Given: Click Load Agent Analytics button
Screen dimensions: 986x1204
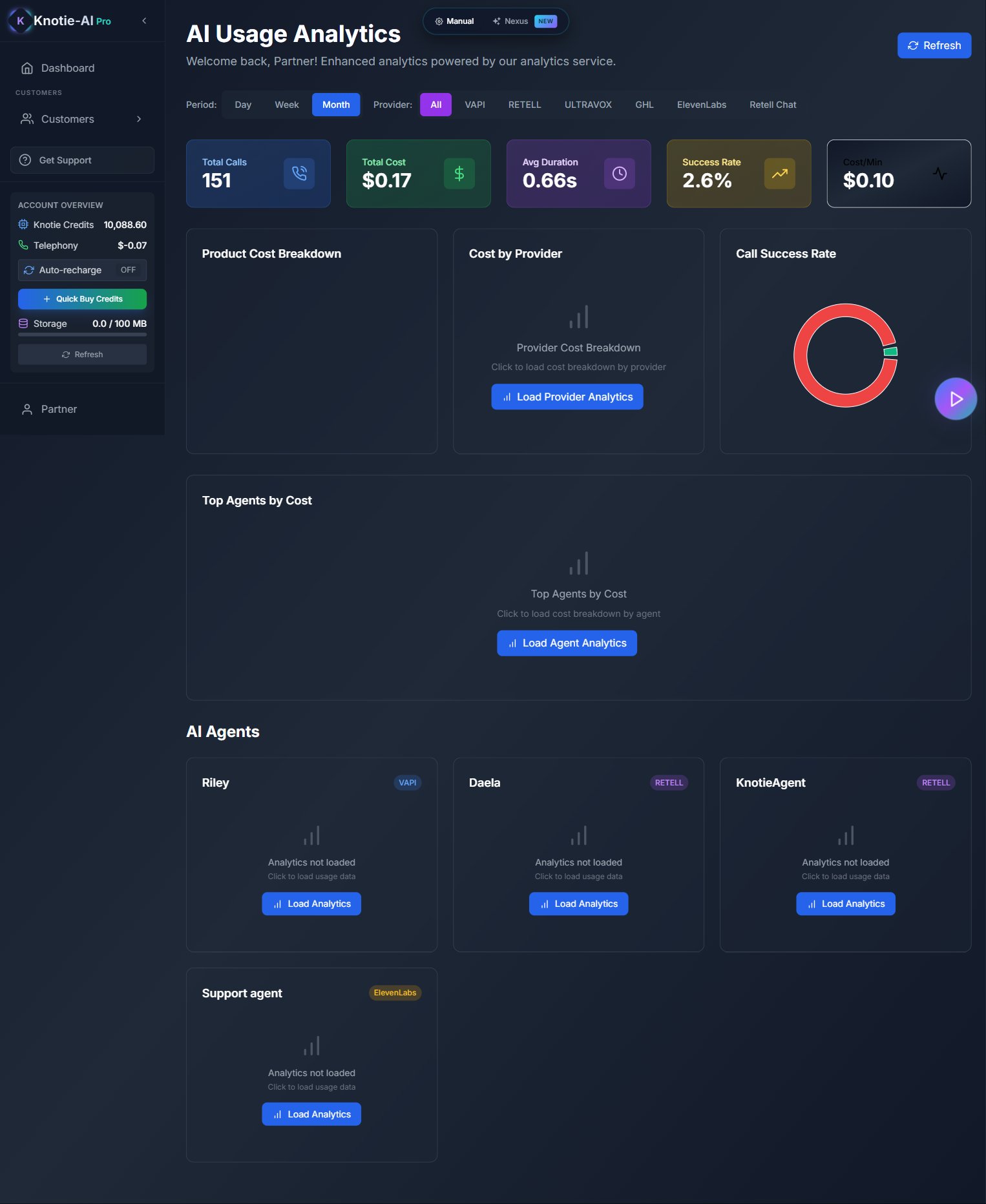Looking at the screenshot, I should click(x=567, y=643).
